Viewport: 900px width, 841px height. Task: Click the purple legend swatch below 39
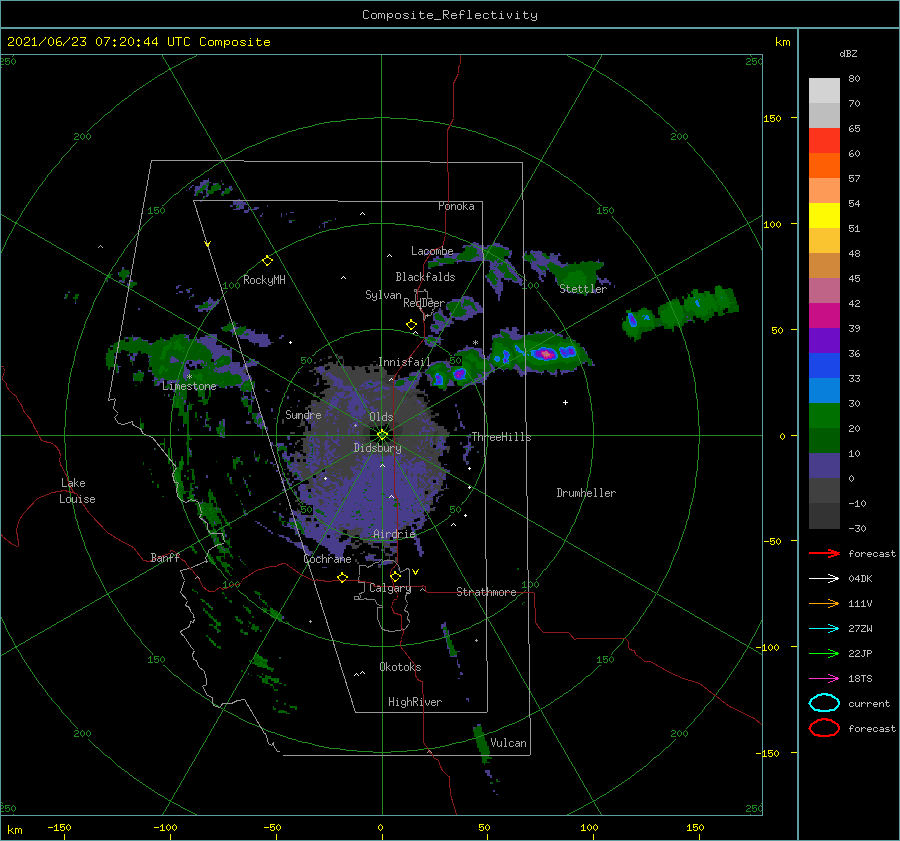coord(824,340)
